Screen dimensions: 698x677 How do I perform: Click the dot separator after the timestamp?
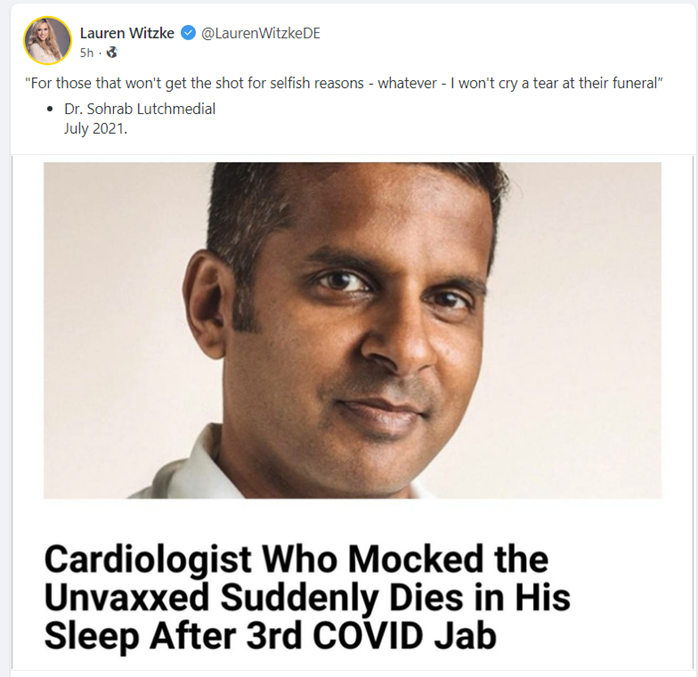pos(101,53)
